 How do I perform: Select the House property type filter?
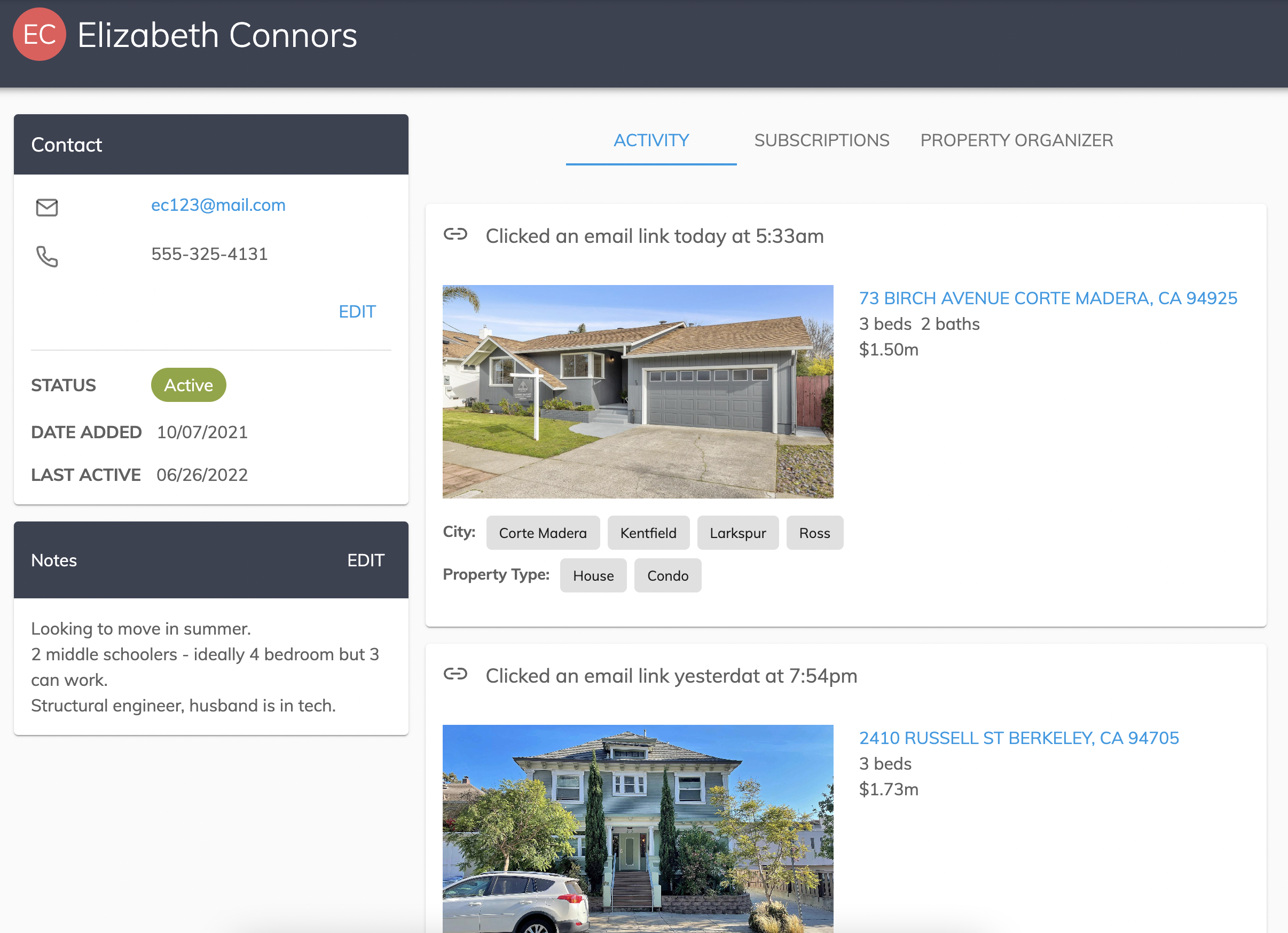(x=593, y=576)
